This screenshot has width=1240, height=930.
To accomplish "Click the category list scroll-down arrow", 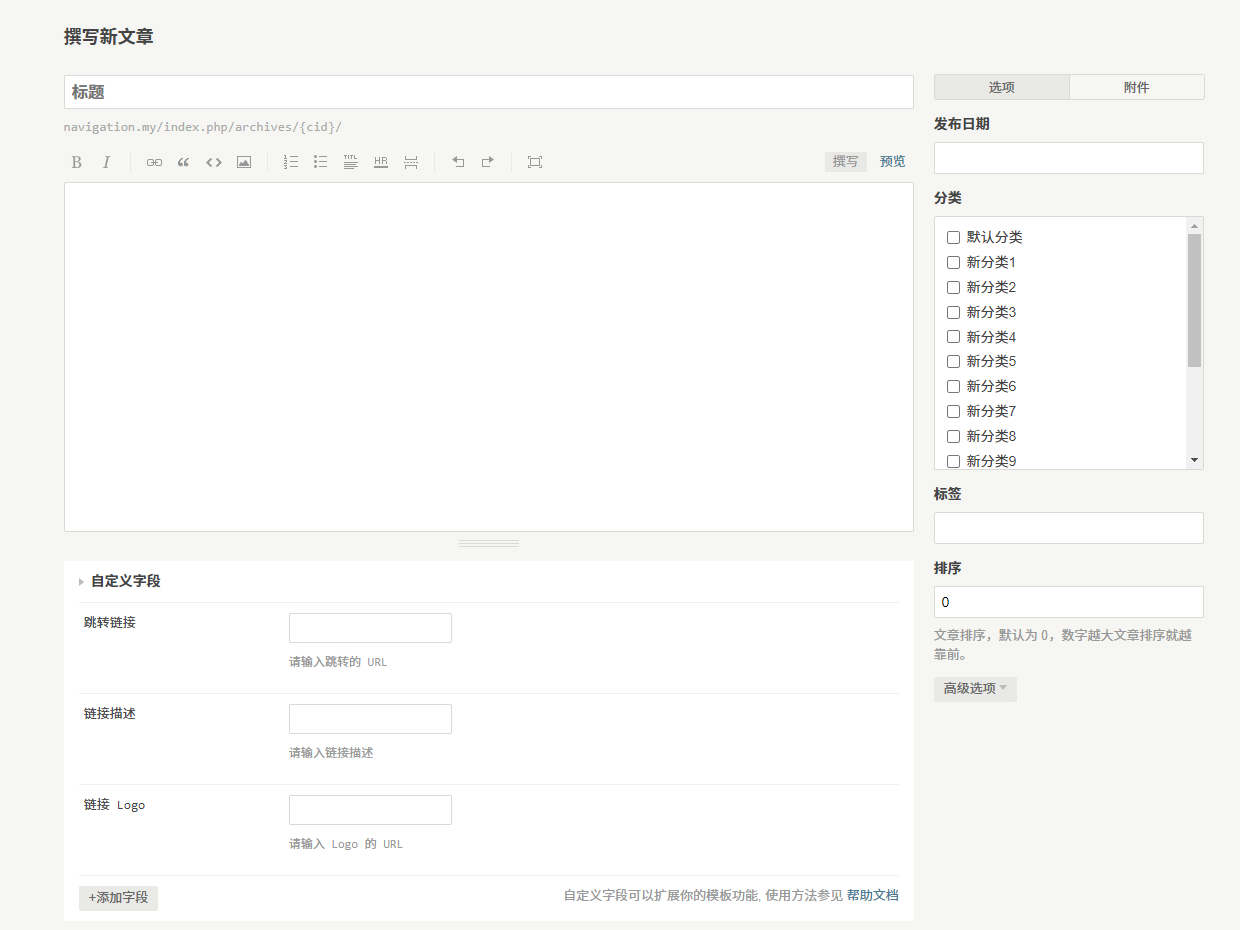I will click(x=1194, y=460).
